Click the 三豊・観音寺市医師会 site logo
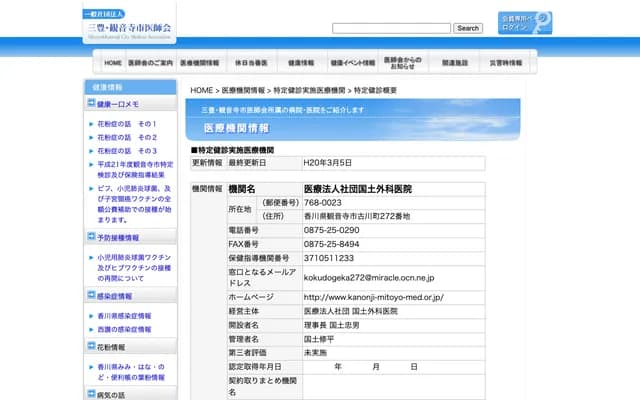The image size is (640, 400). (128, 24)
